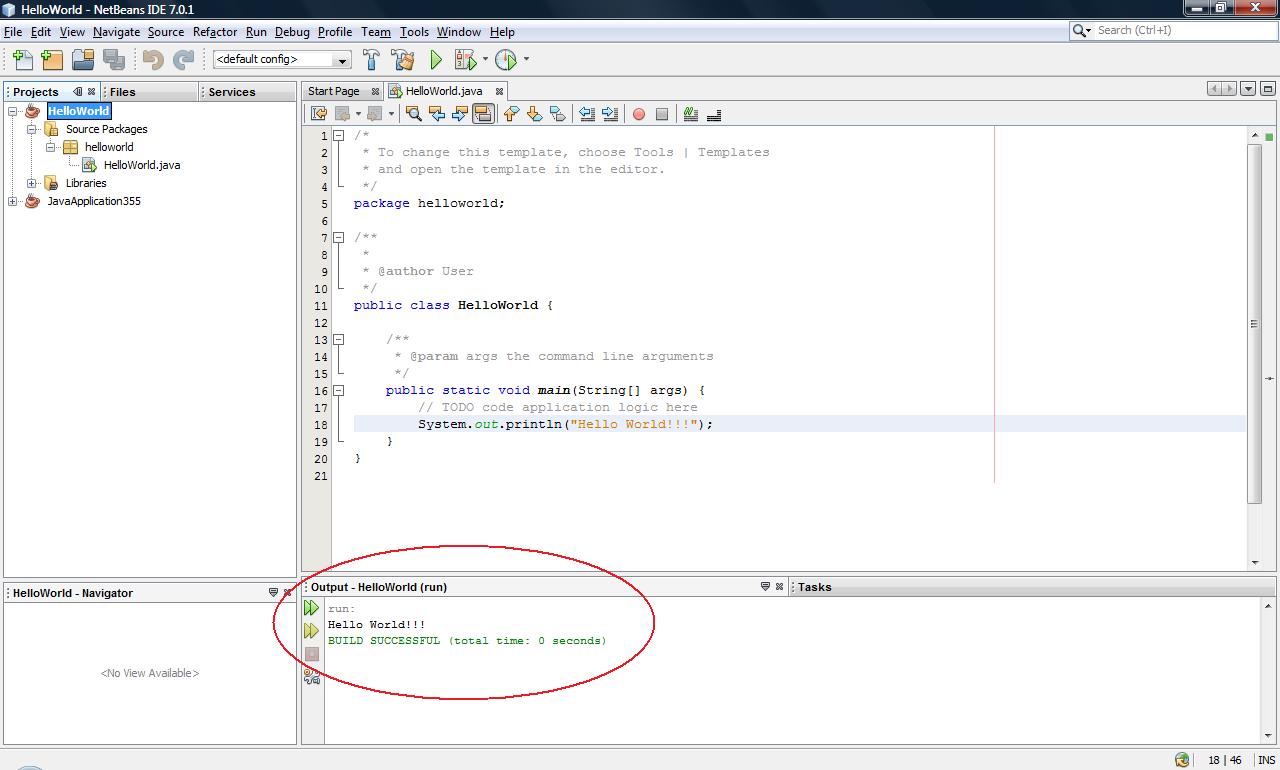Click the New Project icon
The width and height of the screenshot is (1280, 770).
[51, 59]
